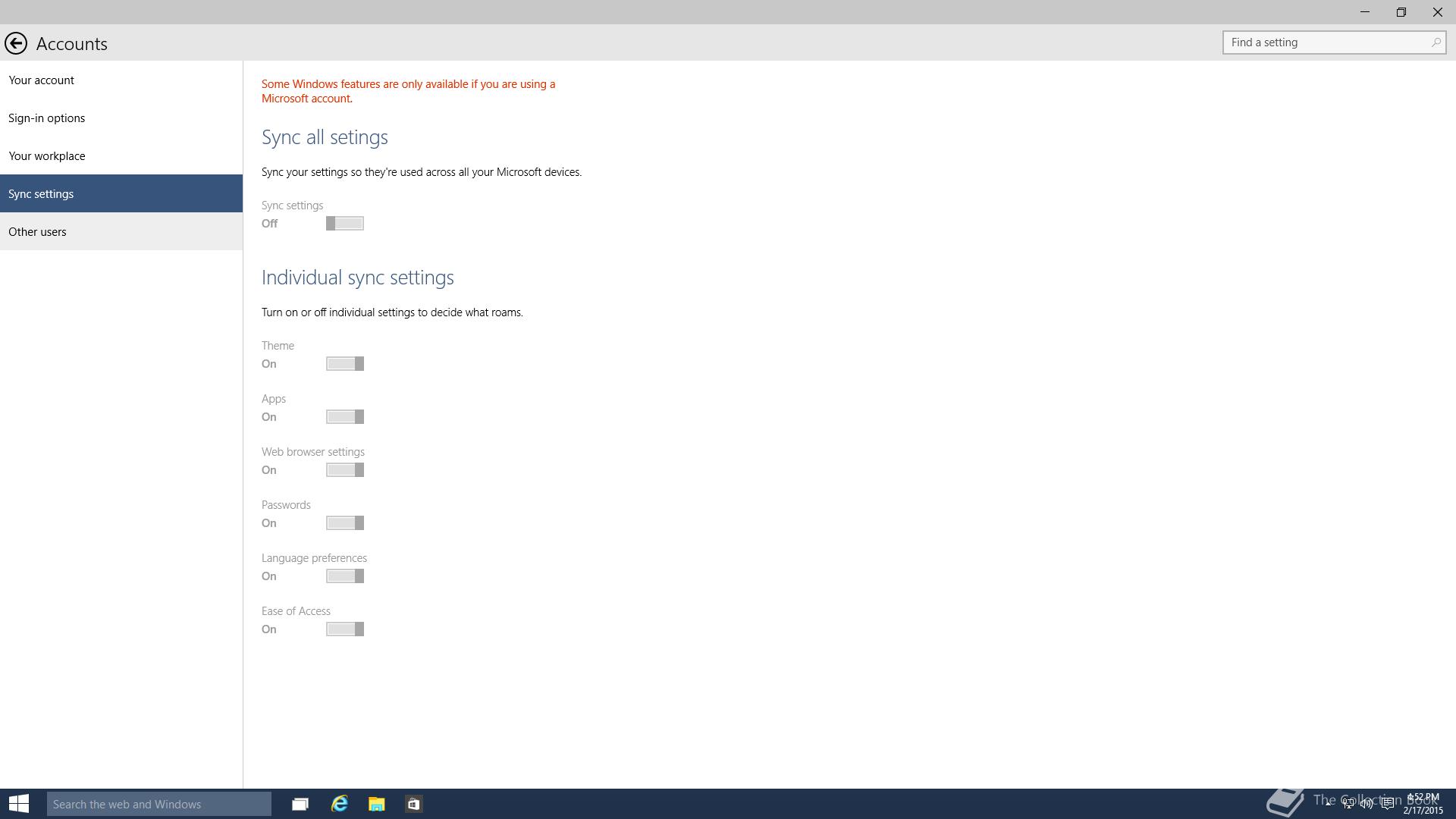Go back using the Accounts back arrow

(16, 43)
